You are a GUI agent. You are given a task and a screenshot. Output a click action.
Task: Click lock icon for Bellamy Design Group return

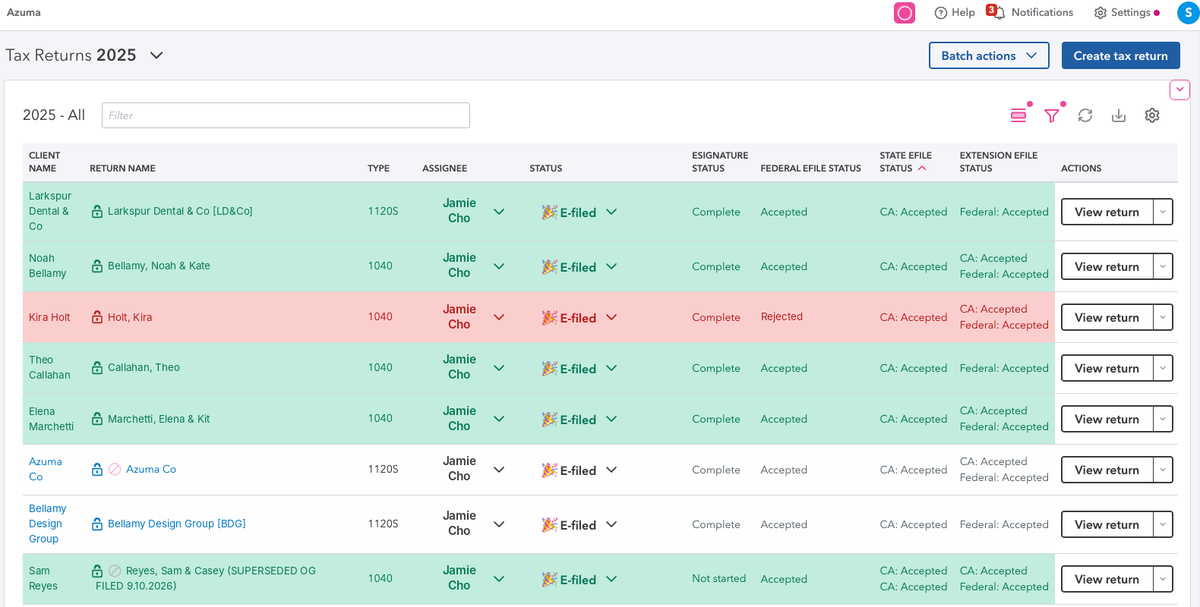[97, 524]
